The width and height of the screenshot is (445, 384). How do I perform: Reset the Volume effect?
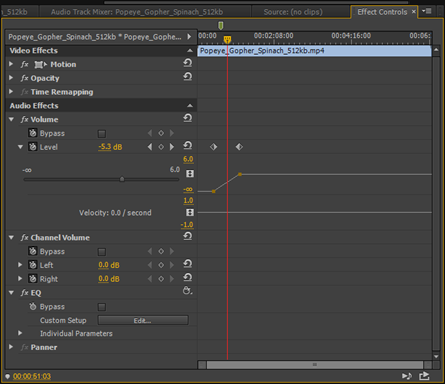pos(188,118)
